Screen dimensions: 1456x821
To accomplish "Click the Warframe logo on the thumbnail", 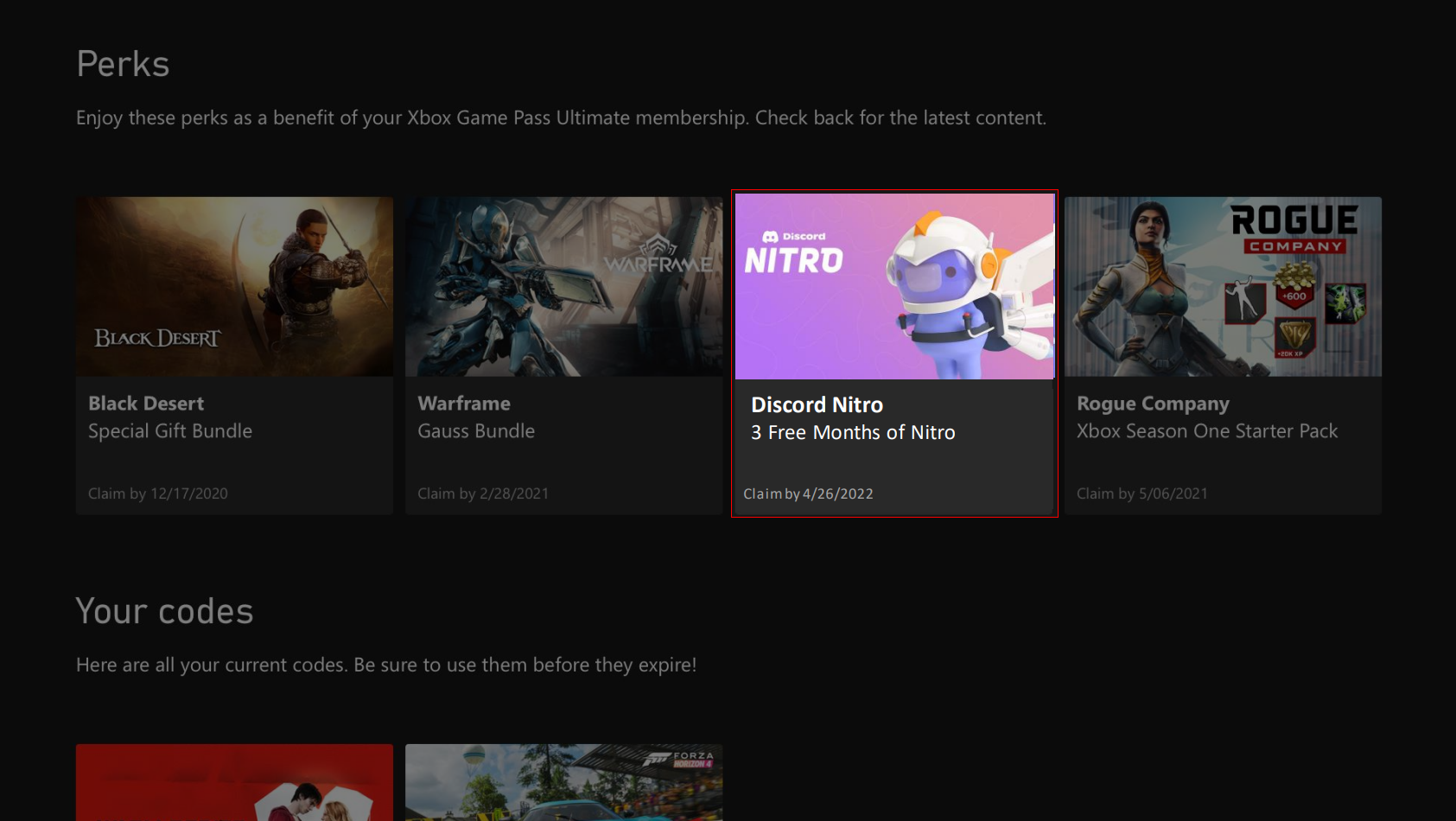I will tap(658, 257).
